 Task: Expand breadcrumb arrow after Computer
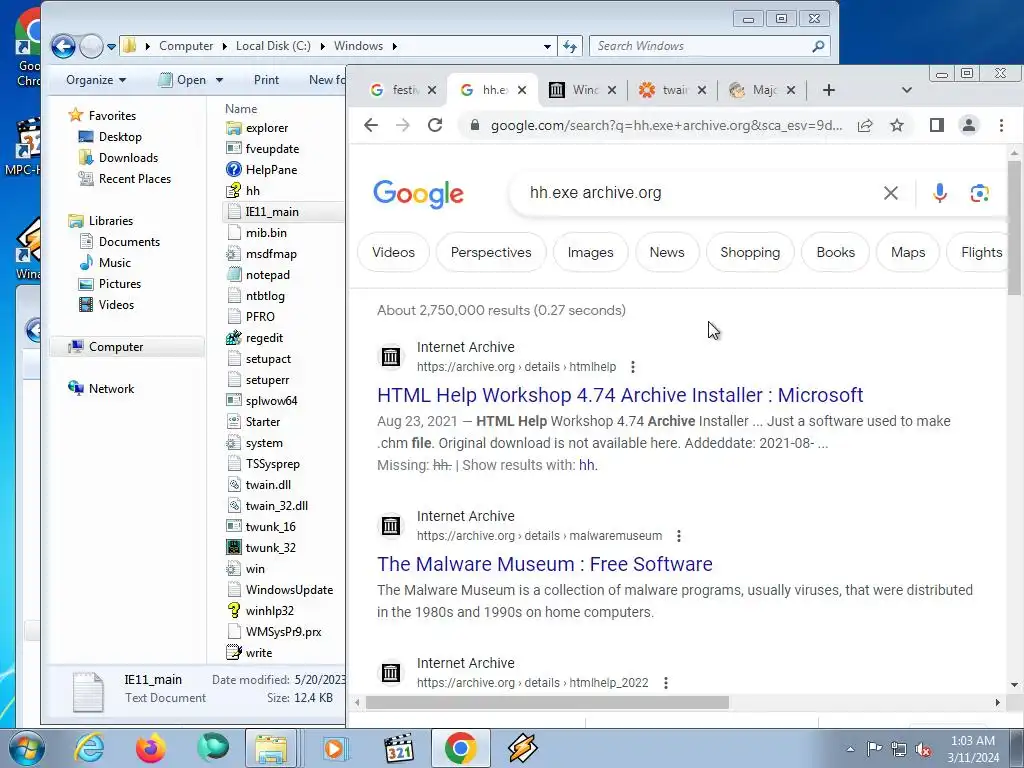pyautogui.click(x=225, y=46)
